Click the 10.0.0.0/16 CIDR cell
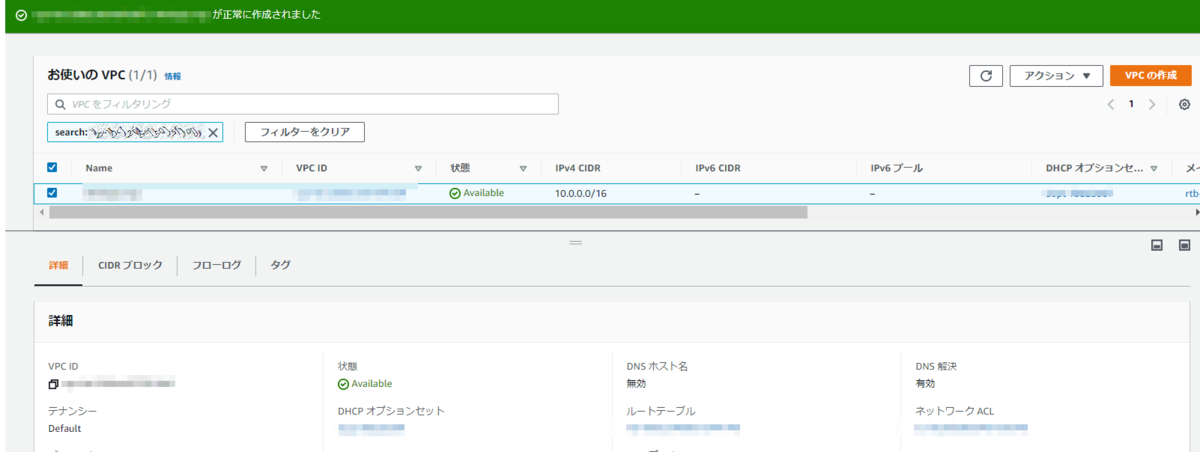The height and width of the screenshot is (452, 1200). tap(583, 193)
